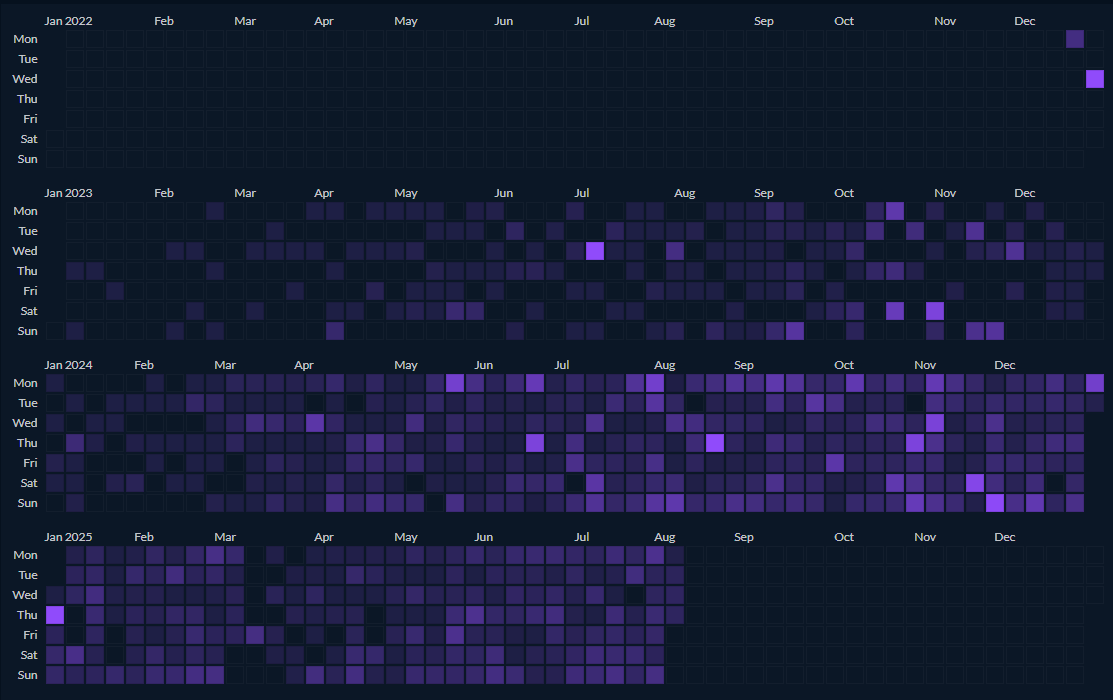
Task: Click the "Mon" row label of the 2023 calendar
Action: point(25,211)
